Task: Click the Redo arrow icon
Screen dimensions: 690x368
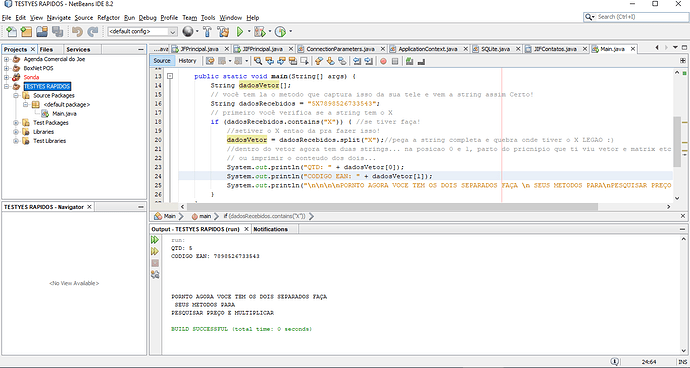Action: click(x=92, y=32)
